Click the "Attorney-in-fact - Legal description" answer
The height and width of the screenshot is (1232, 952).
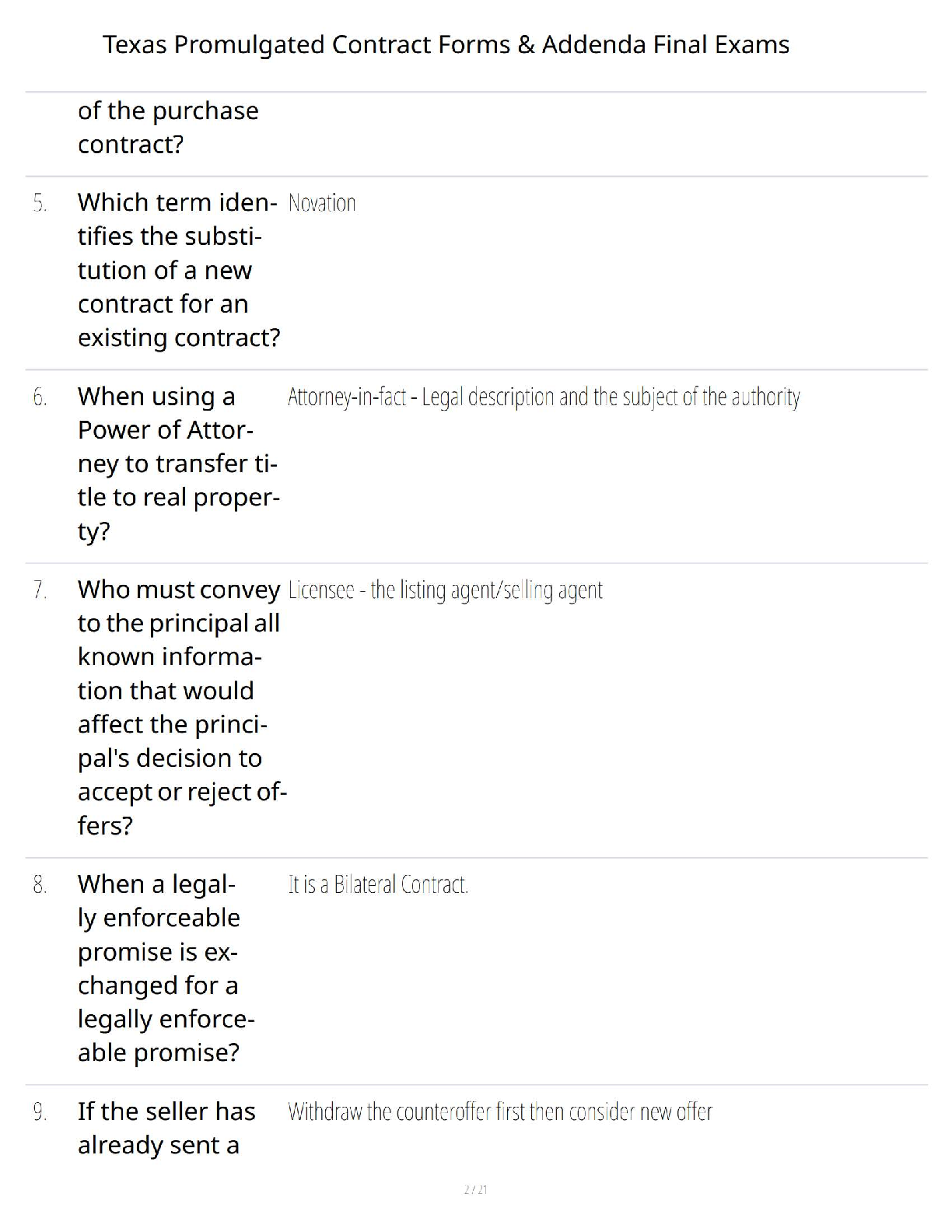tap(544, 397)
